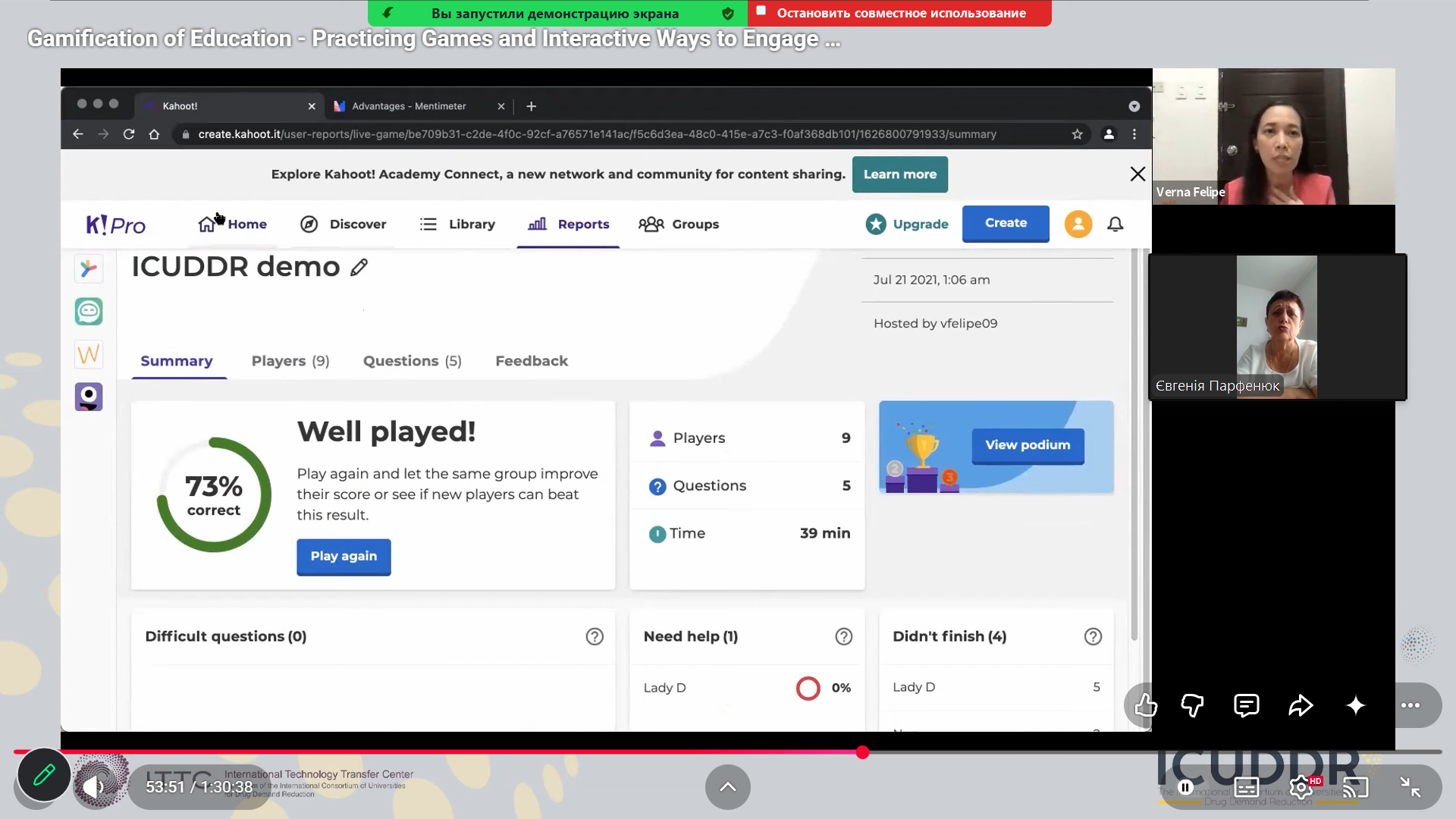The width and height of the screenshot is (1456, 819).
Task: Switch to the Kahoot! browser tab
Action: pos(229,106)
